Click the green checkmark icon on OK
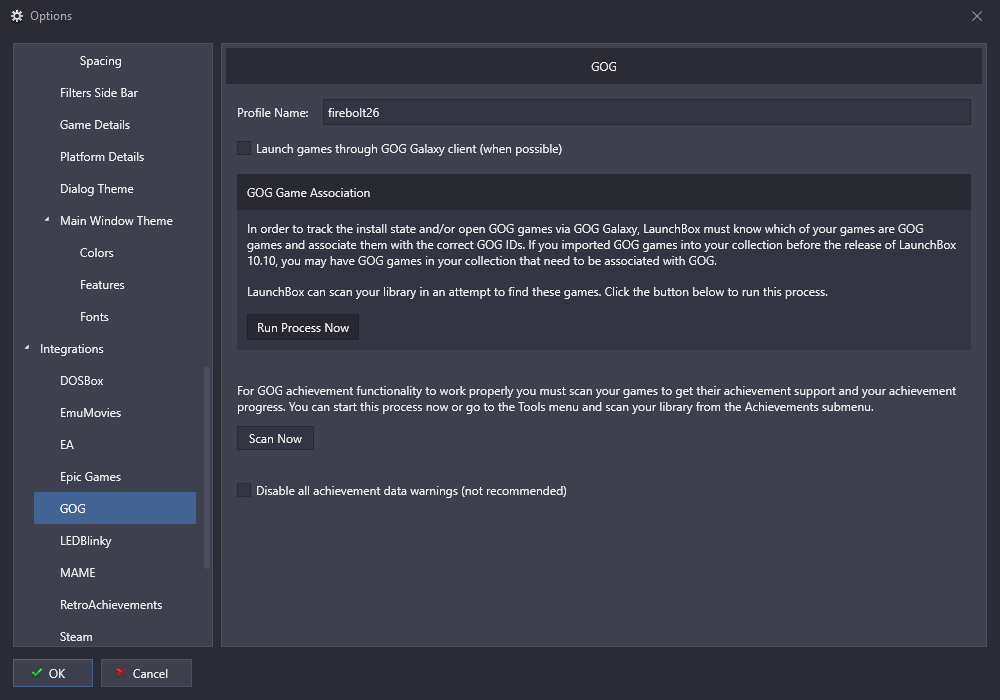The width and height of the screenshot is (1000, 700). (x=37, y=673)
